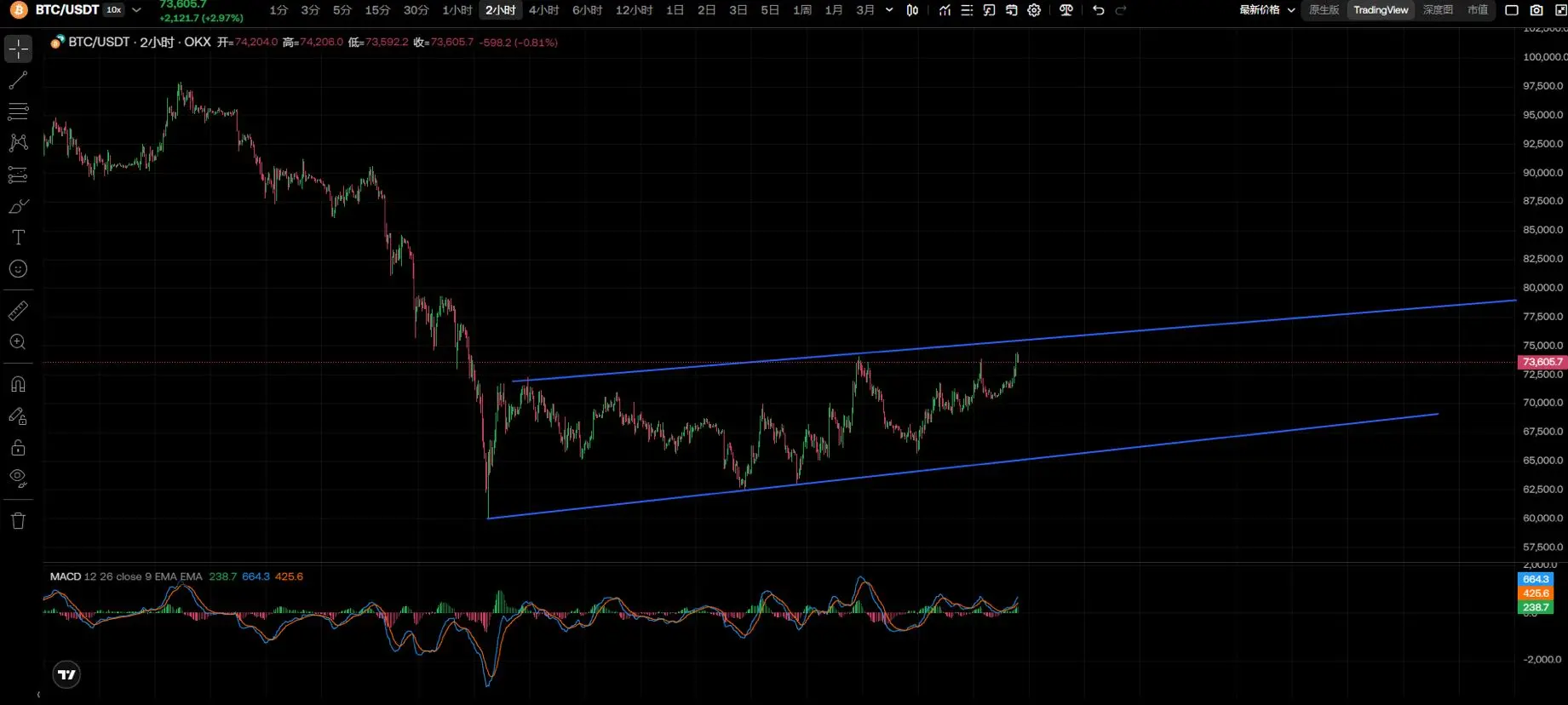Click the MACD value label 664.3
The image size is (1568, 705).
pyautogui.click(x=1536, y=579)
